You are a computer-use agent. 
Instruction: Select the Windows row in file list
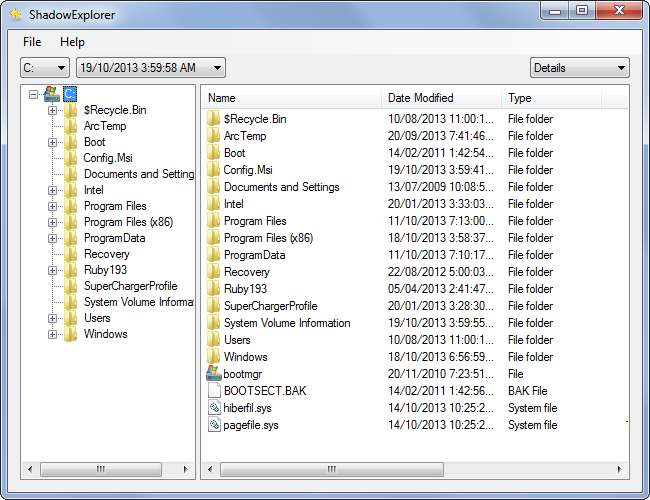(415, 357)
